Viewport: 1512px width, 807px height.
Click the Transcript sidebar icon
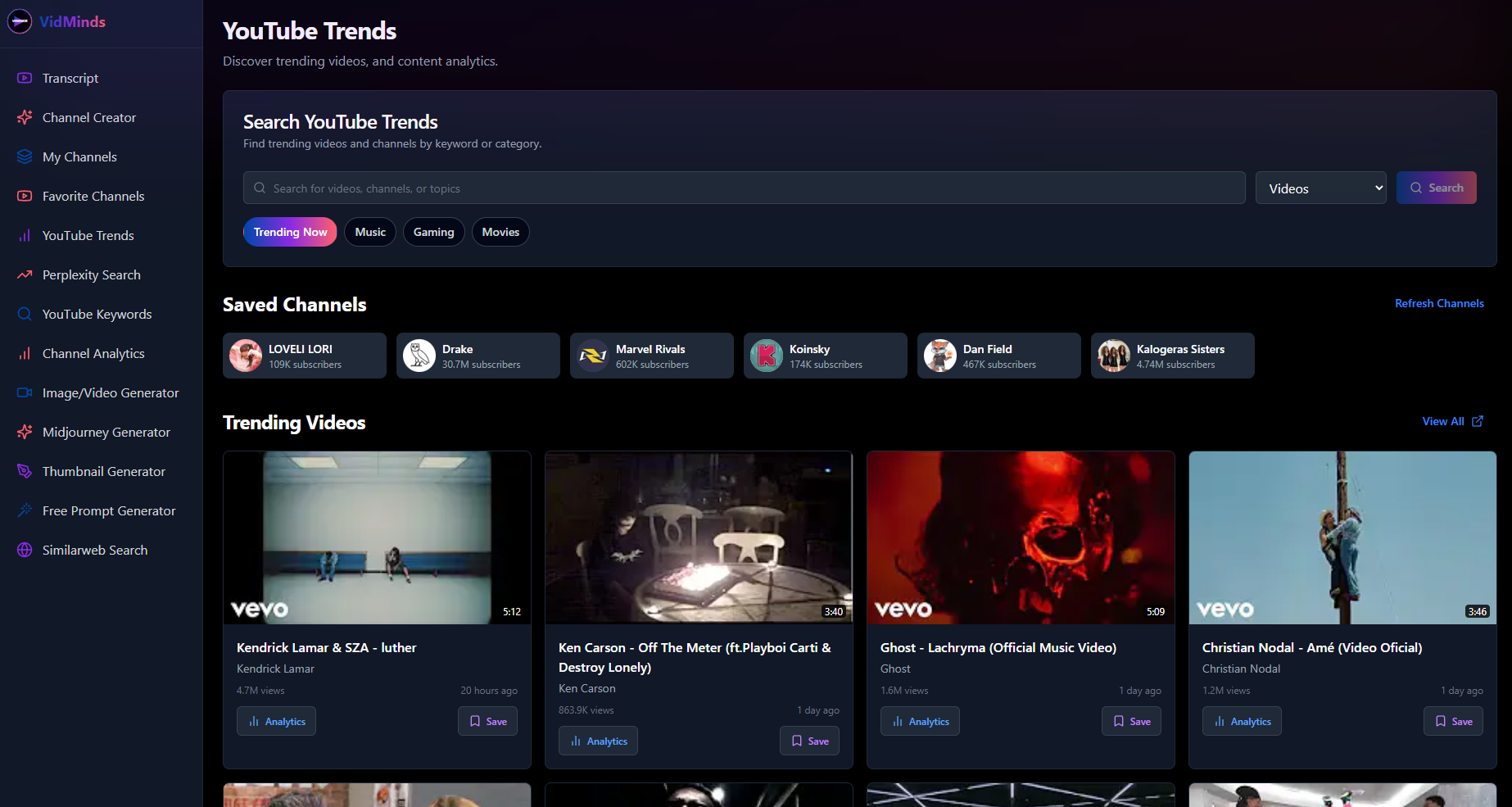(25, 78)
